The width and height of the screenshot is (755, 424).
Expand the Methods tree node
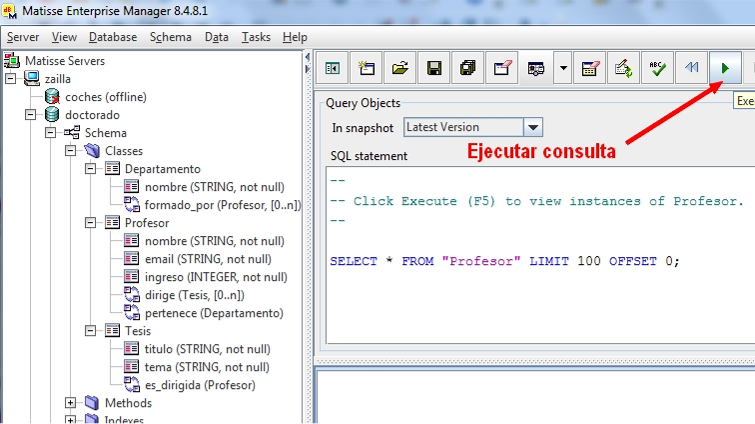[x=70, y=402]
